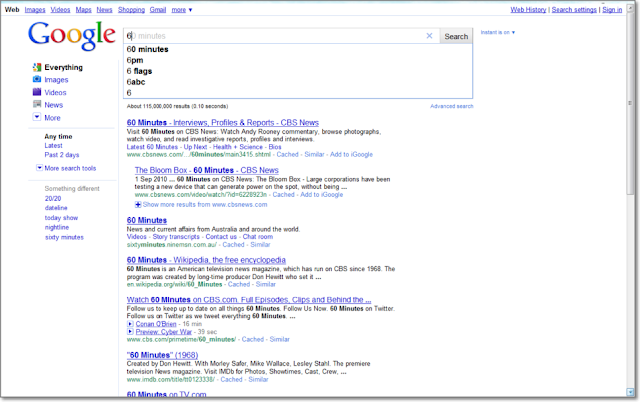Click the Sign in link

[x=612, y=10]
